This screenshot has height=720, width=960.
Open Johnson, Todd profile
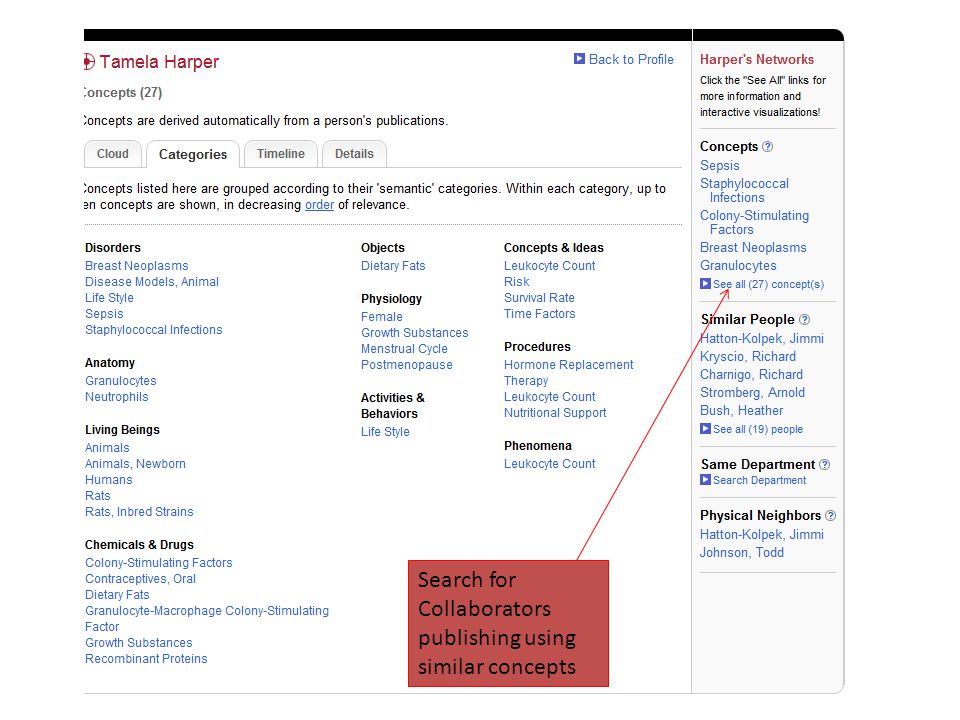click(741, 552)
